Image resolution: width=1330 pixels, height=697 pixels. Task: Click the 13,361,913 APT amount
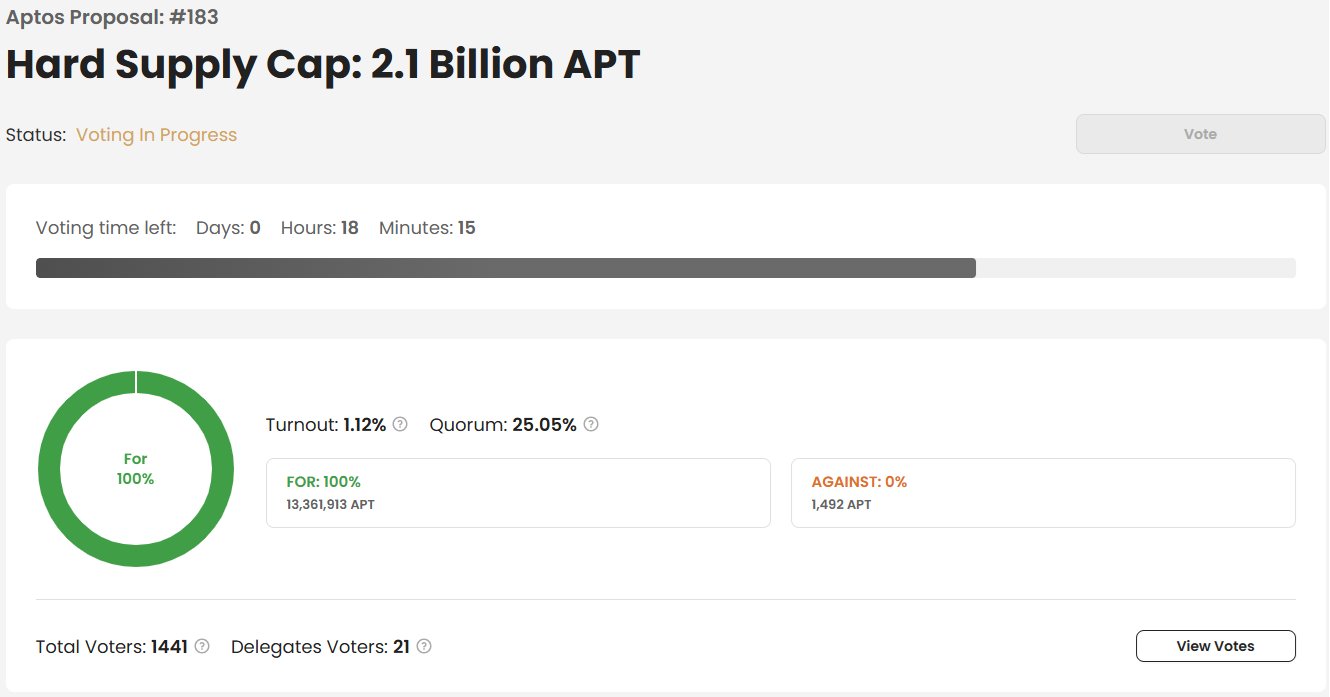[x=330, y=505]
